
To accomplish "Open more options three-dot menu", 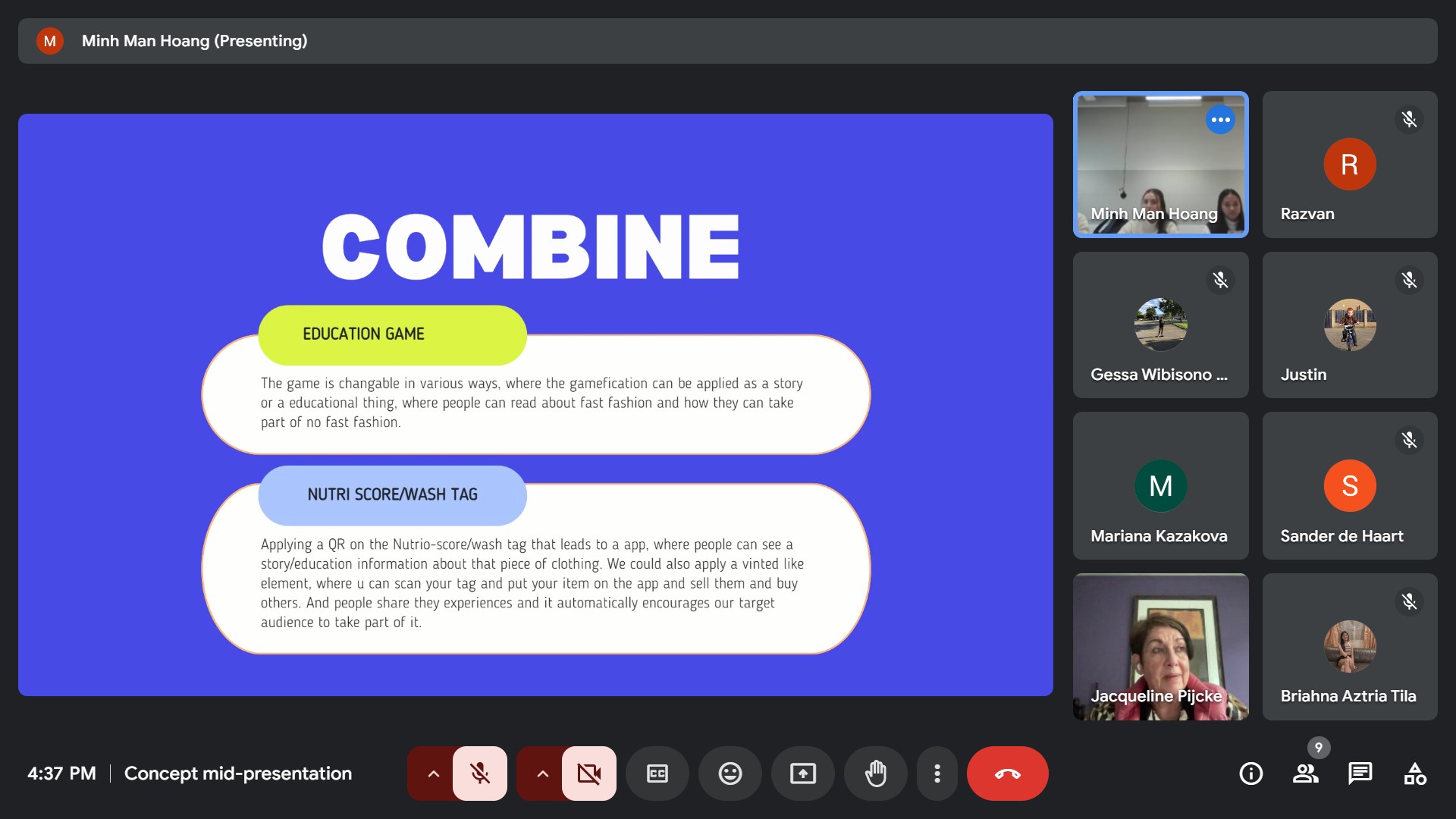I will (x=937, y=773).
